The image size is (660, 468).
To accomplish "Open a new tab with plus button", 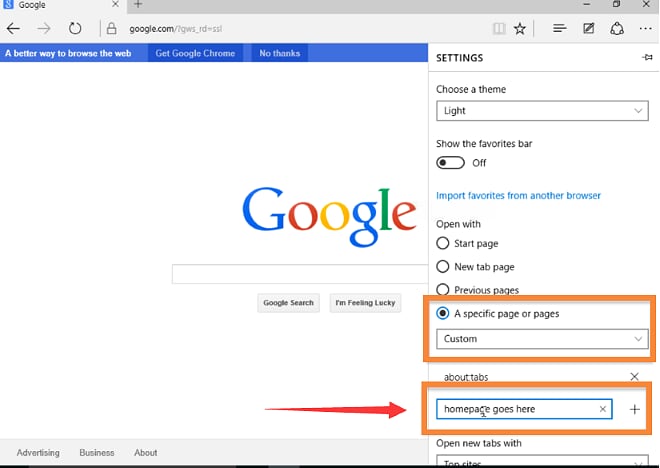I will [138, 5].
